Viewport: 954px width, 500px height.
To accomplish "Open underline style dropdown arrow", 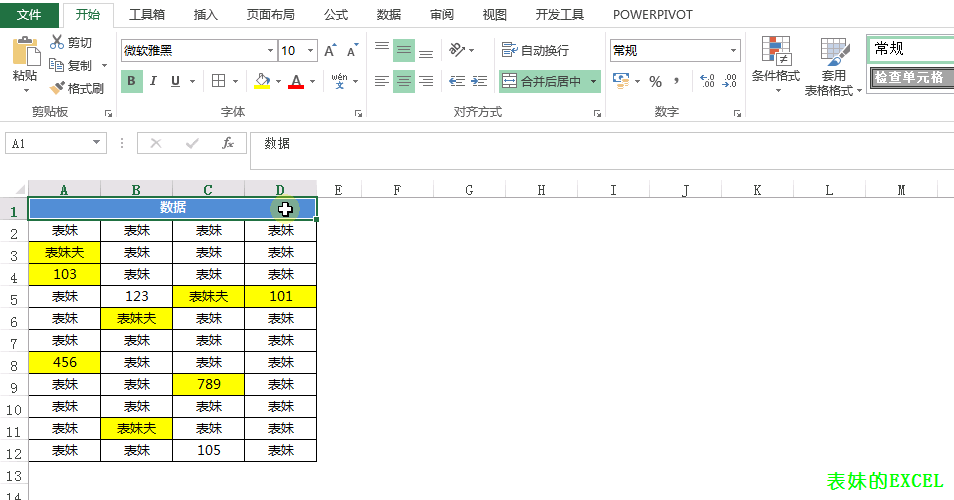I will [192, 82].
